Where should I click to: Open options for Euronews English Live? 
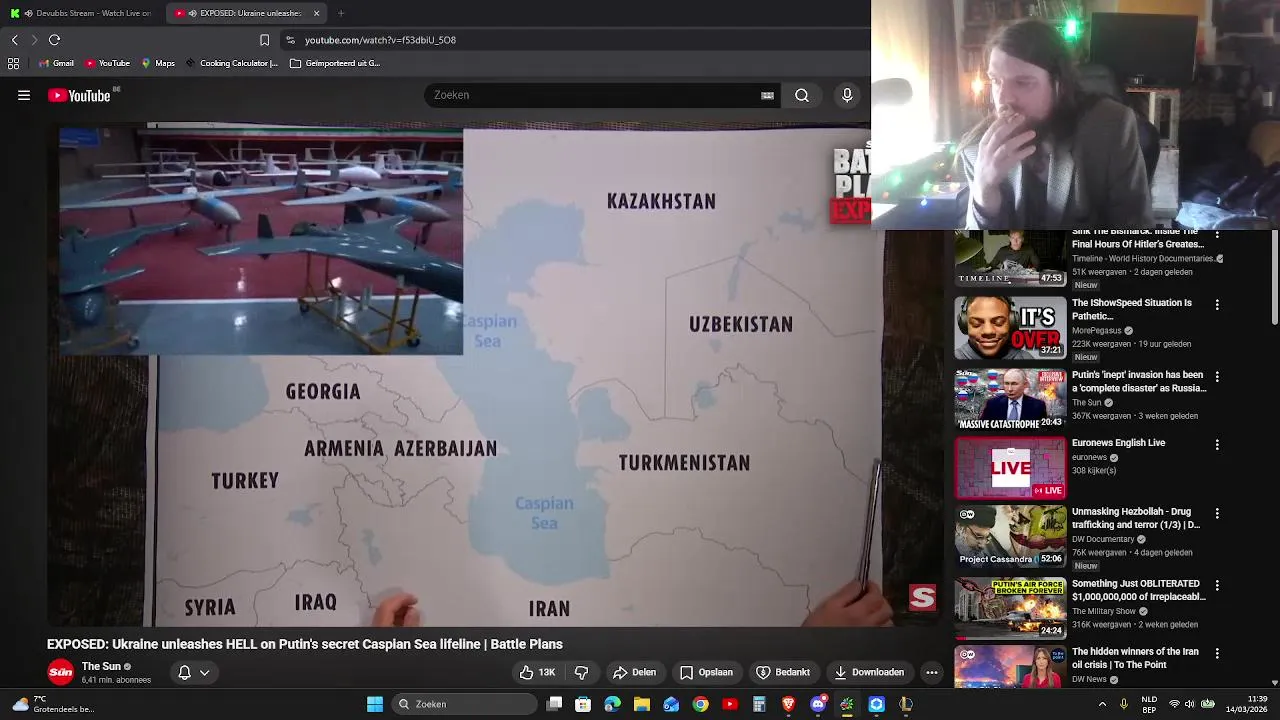click(1217, 444)
